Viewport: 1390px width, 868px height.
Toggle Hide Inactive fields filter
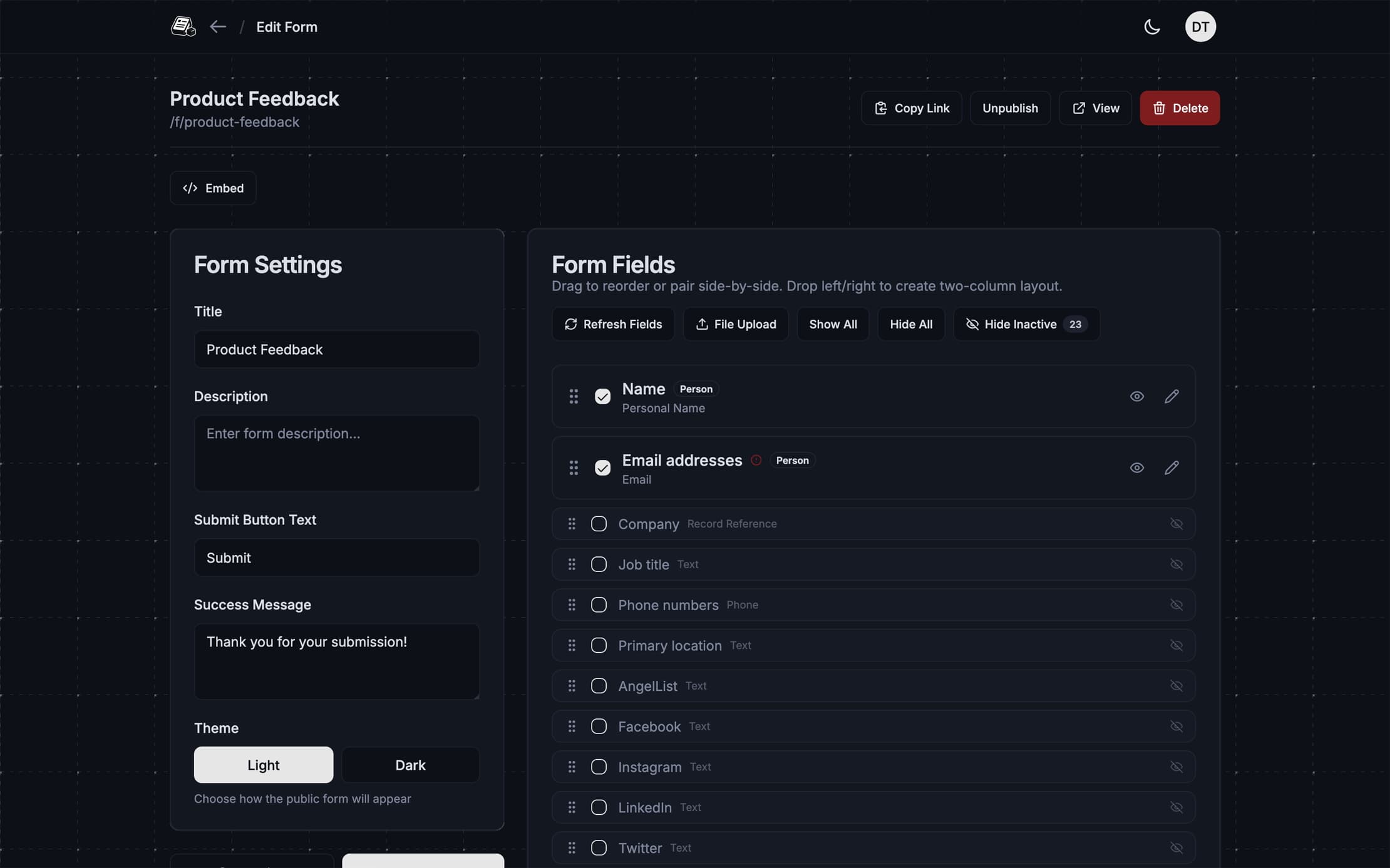1026,324
